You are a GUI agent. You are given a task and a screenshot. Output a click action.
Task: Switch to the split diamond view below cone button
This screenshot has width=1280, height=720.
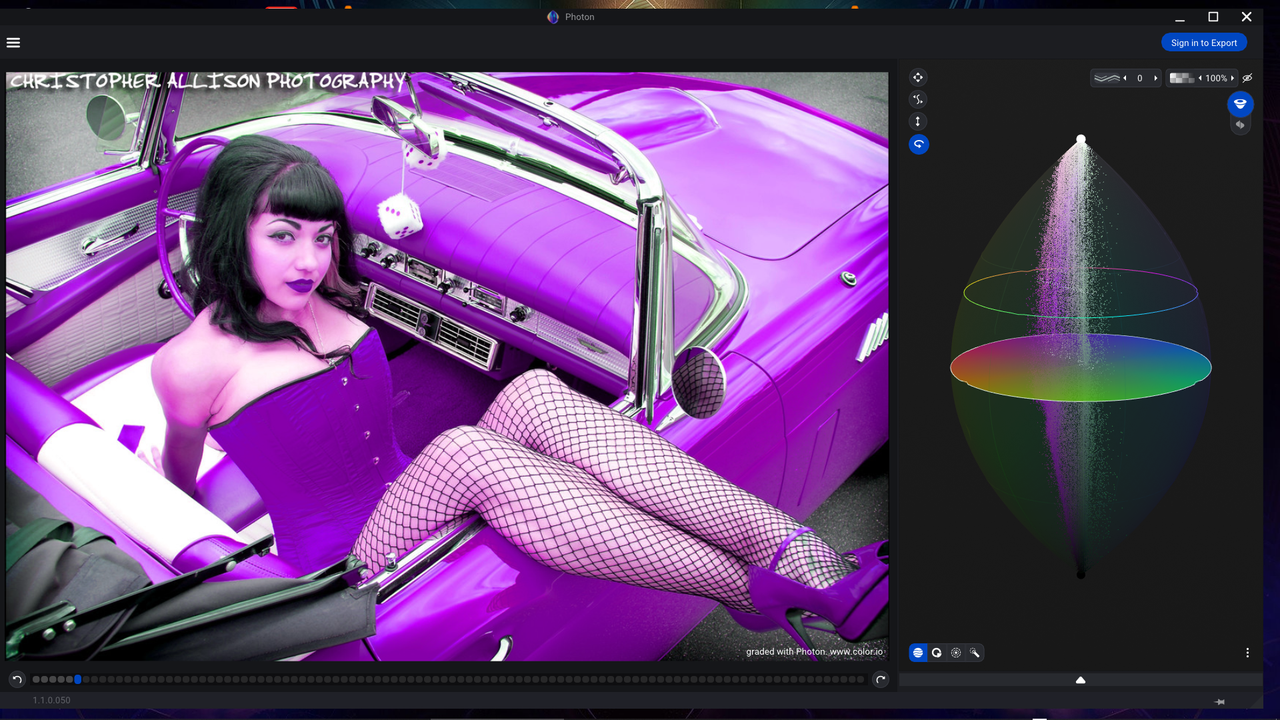[1240, 125]
